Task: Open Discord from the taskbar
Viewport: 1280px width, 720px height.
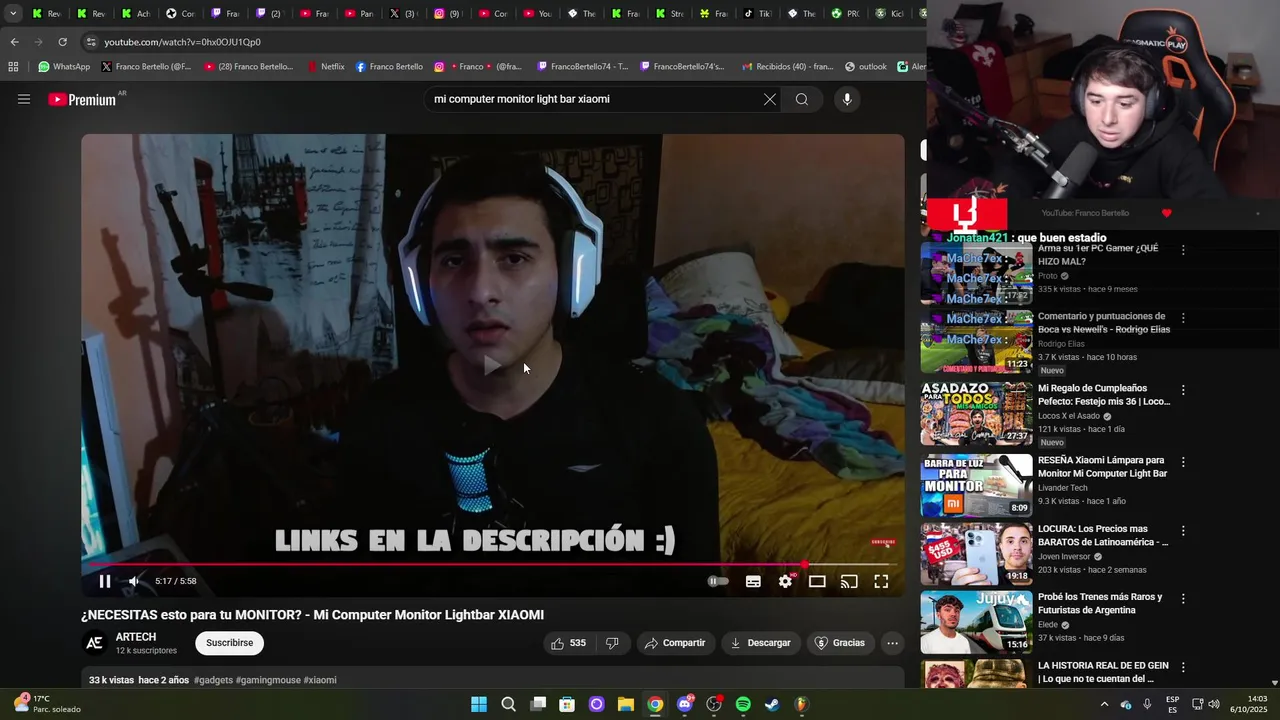Action: click(x=685, y=704)
